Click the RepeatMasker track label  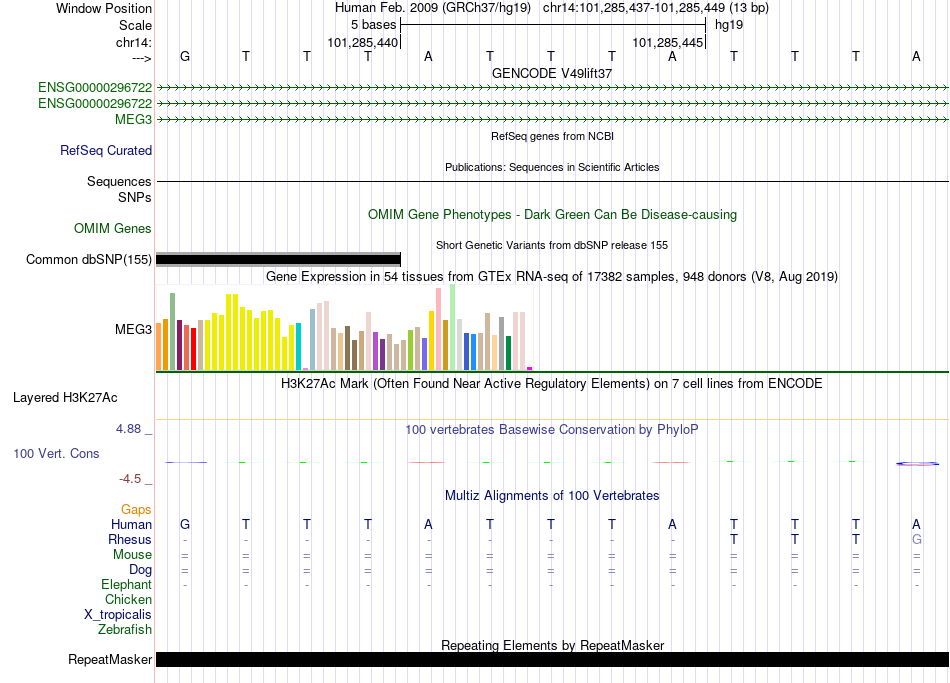tap(110, 659)
